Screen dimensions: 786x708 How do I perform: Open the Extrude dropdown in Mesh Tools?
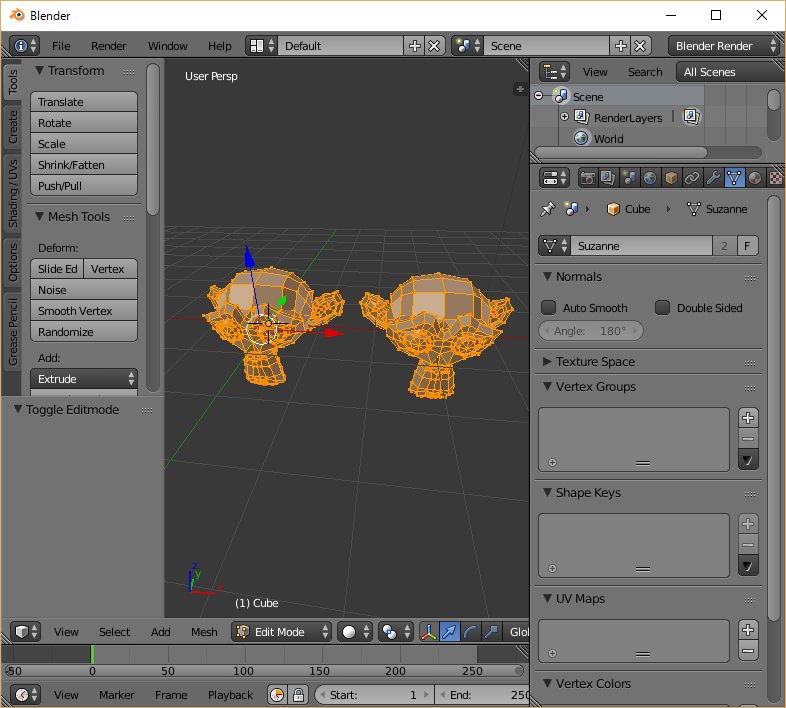click(x=84, y=379)
